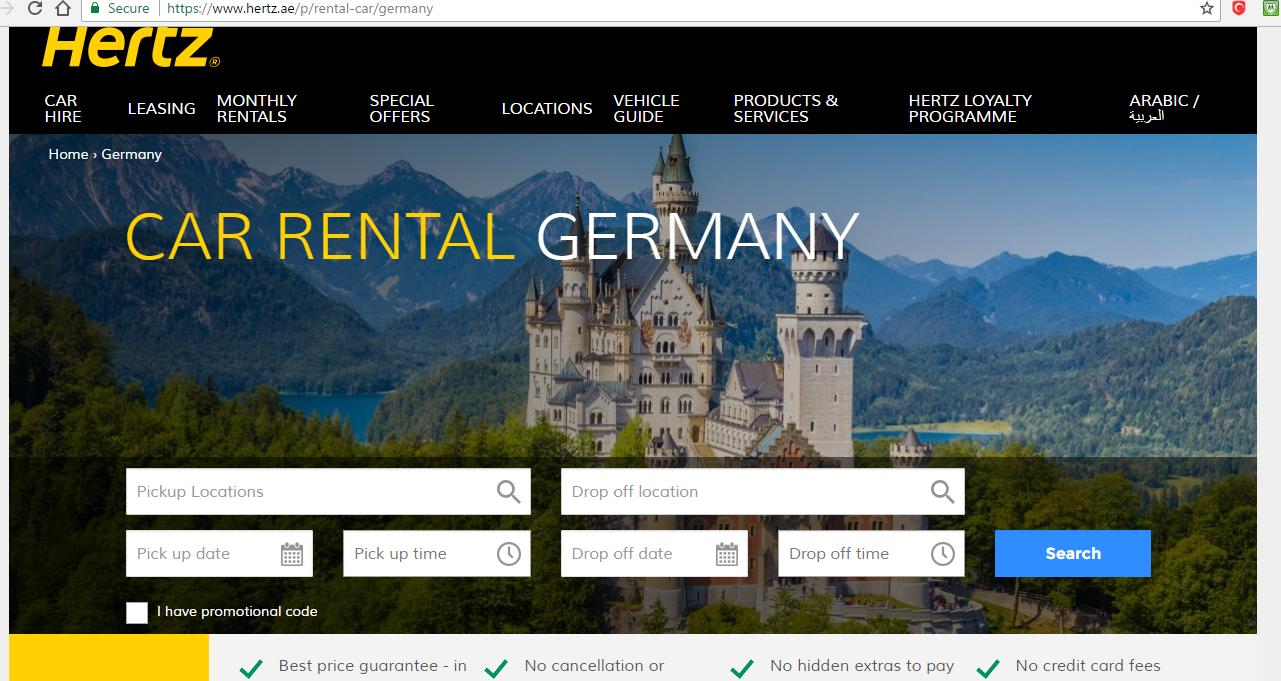Open the Monthly Rentals menu
The width and height of the screenshot is (1281, 681).
pos(257,108)
